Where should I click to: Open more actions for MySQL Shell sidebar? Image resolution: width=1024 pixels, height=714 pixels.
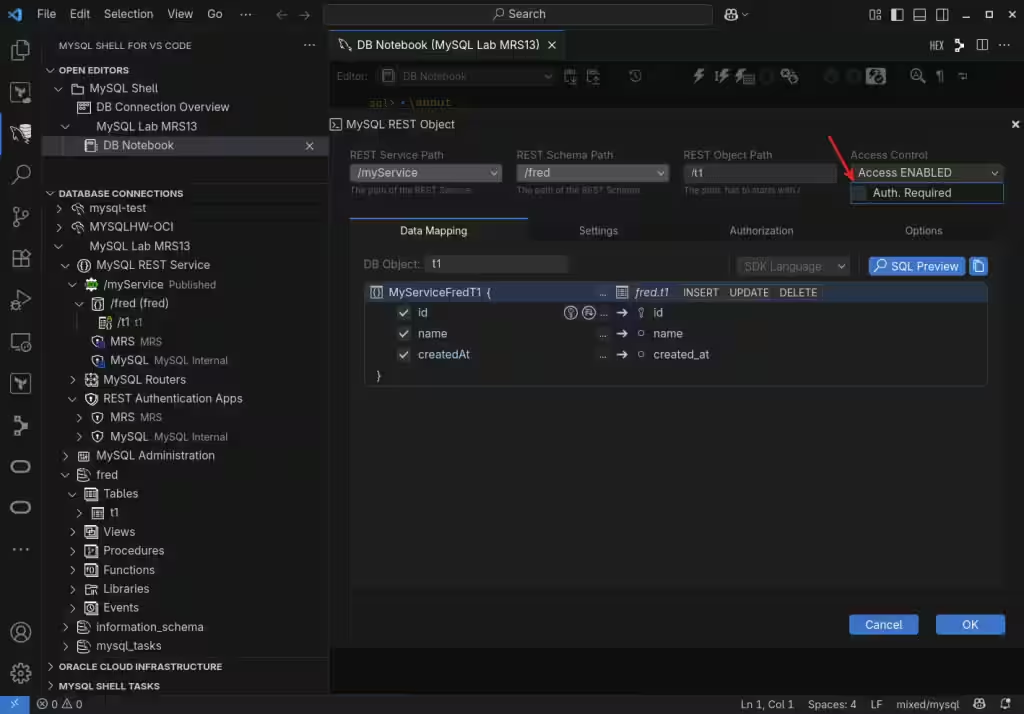click(310, 45)
